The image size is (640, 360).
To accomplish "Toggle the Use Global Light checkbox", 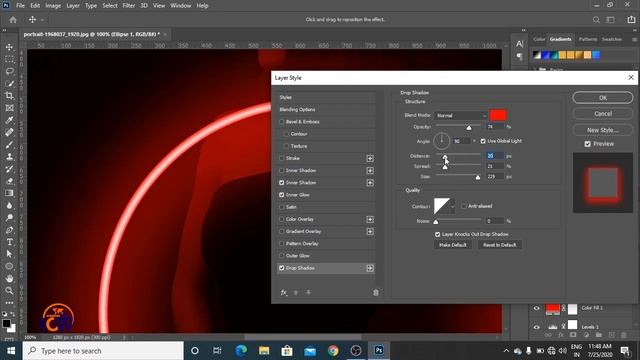I will pos(483,141).
